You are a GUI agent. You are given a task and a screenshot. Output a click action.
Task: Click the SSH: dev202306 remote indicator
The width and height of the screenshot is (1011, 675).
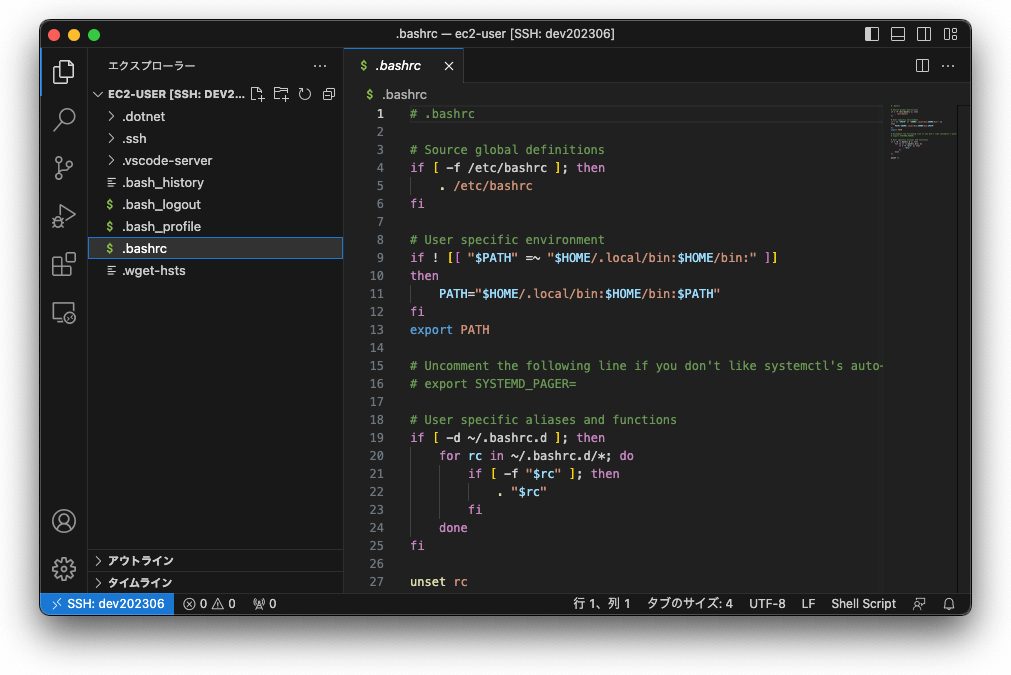pos(107,603)
